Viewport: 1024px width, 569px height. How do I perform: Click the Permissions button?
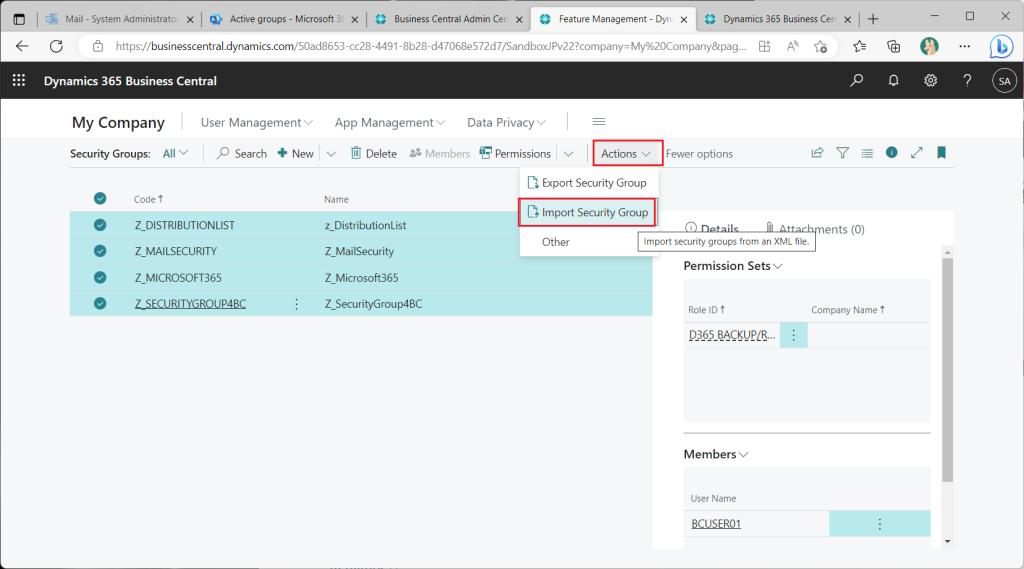[x=515, y=154]
